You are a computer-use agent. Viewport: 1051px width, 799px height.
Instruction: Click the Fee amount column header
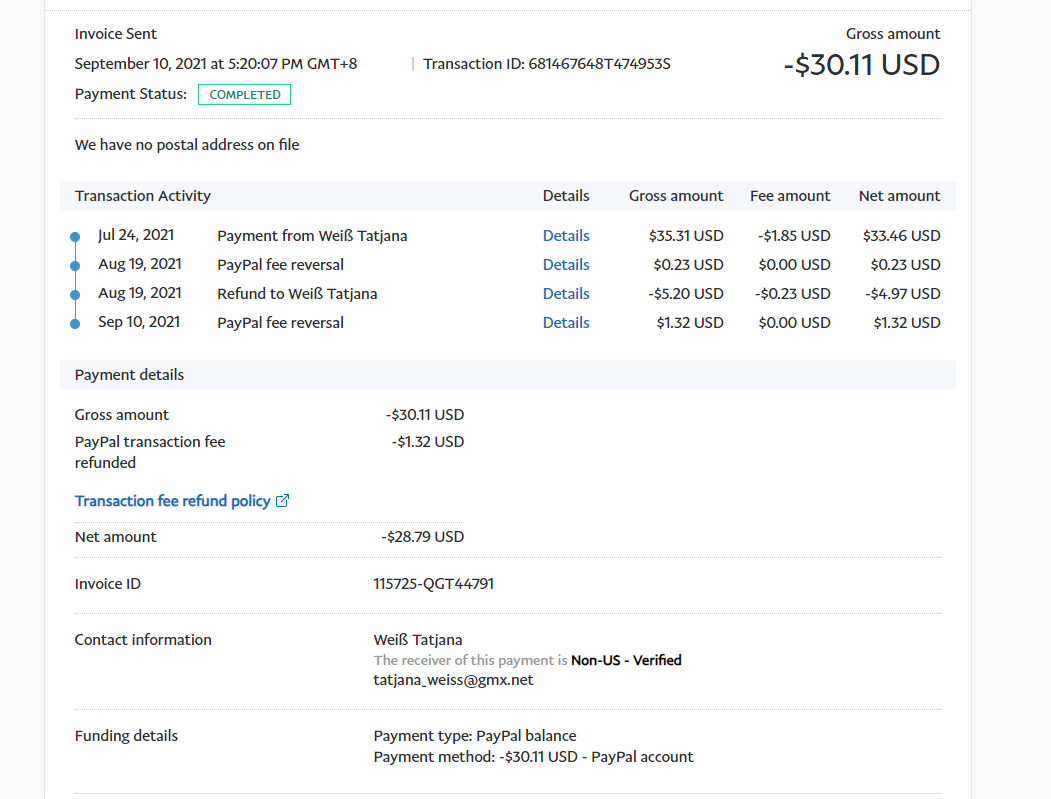click(x=790, y=196)
